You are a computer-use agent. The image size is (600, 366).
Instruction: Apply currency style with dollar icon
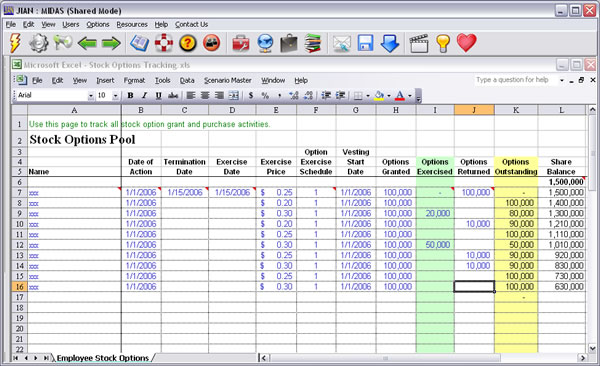251,95
